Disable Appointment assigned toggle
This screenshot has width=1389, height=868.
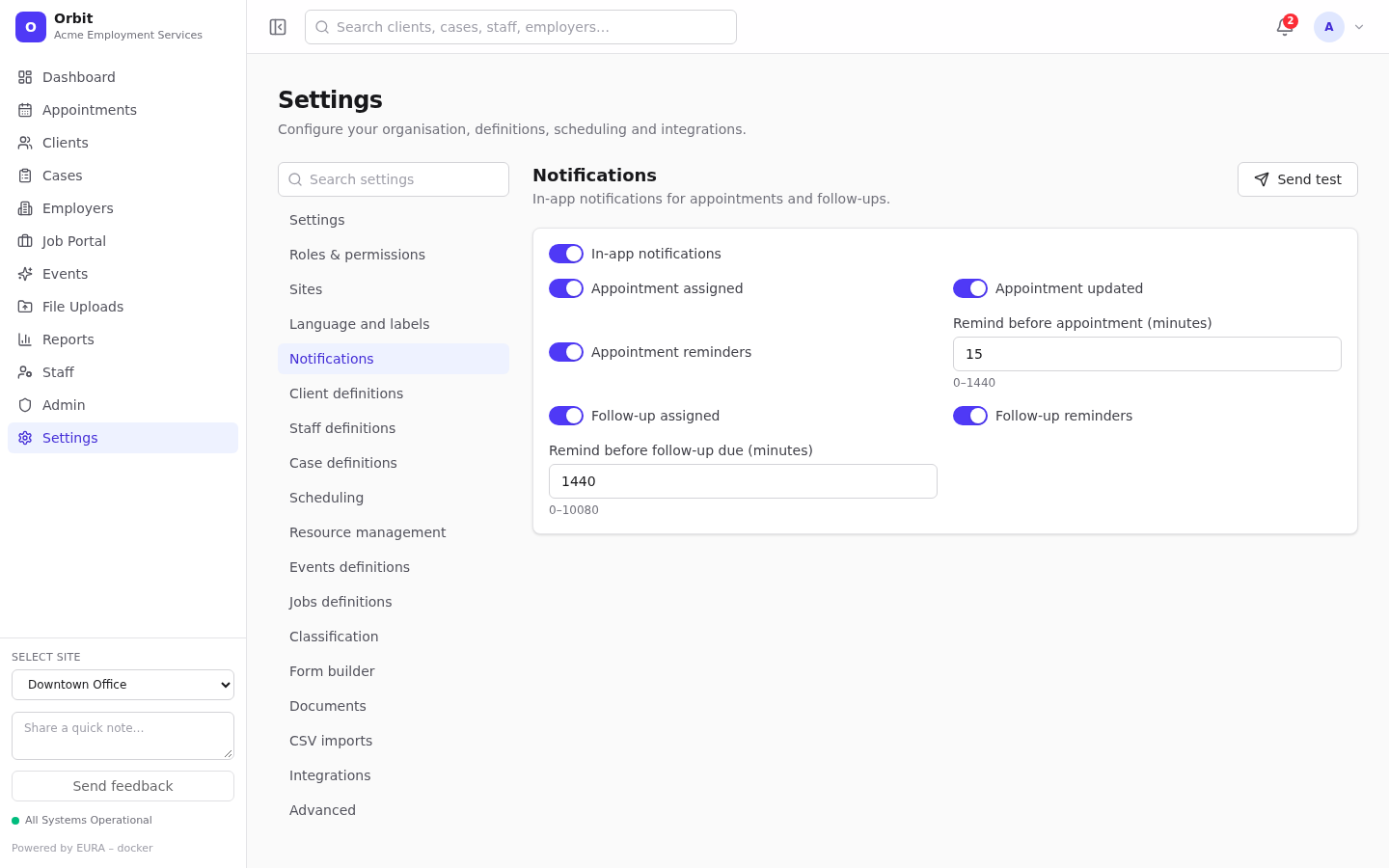(566, 288)
